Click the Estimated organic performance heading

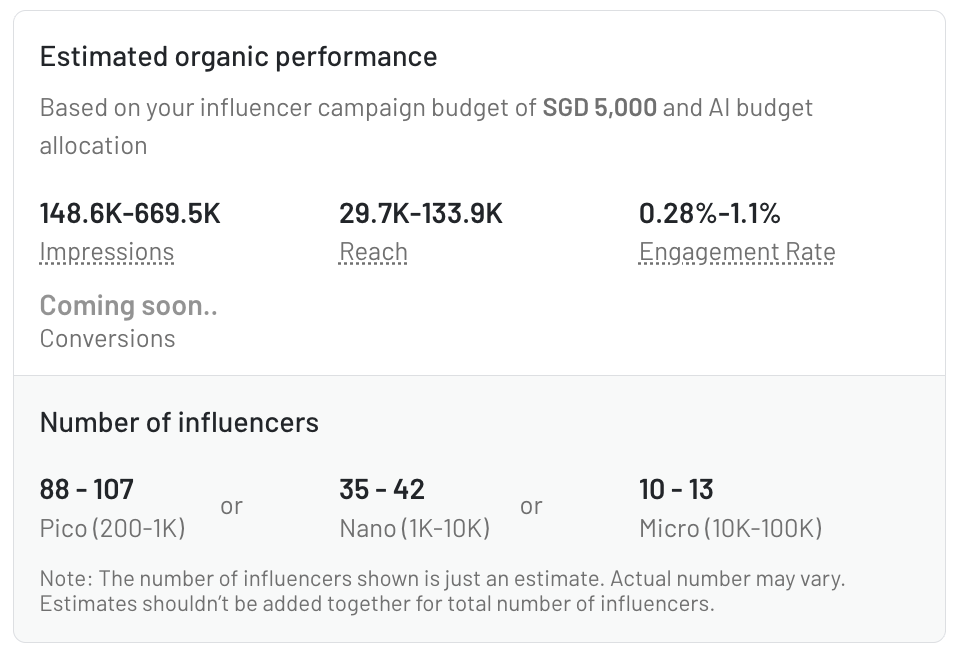(238, 56)
